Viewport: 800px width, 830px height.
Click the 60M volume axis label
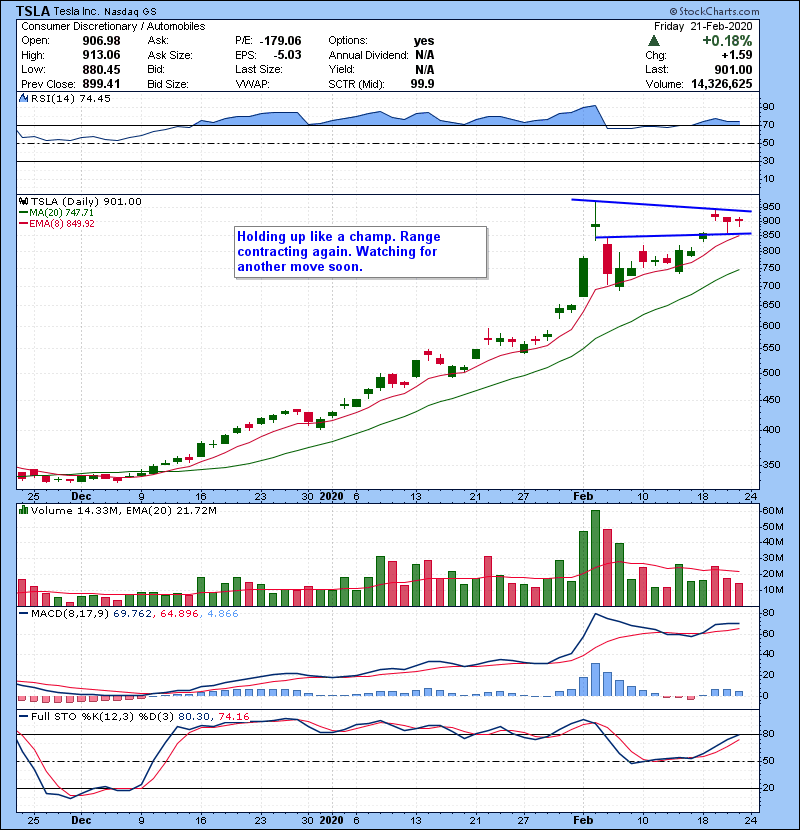(x=772, y=511)
